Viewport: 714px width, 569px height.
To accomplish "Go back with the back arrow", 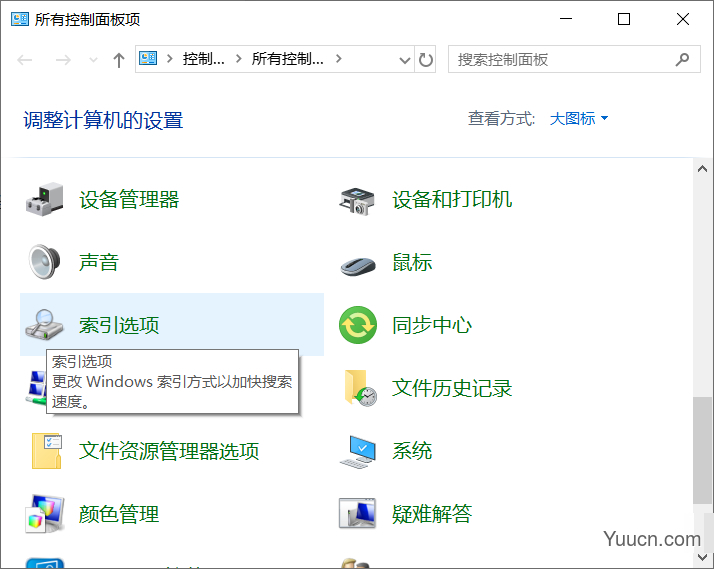I will [x=25, y=60].
